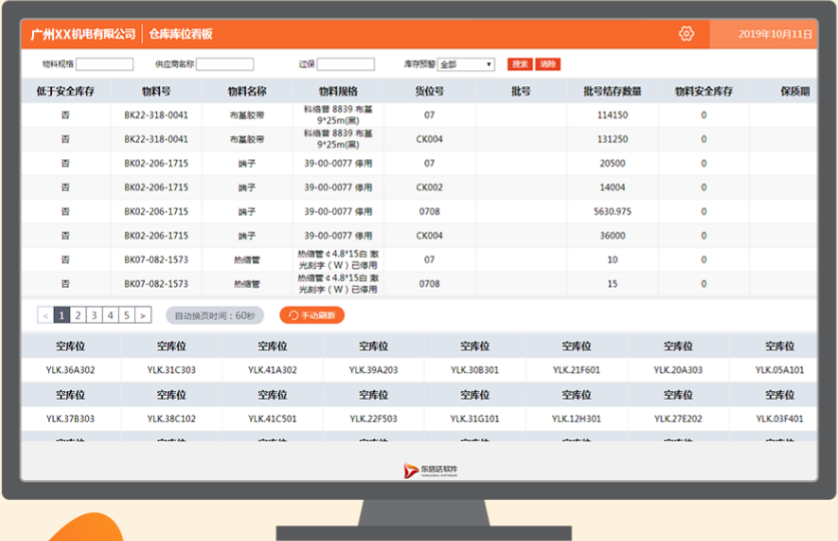The image size is (838, 541).
Task: Select empty slot YLK.30B301
Action: [475, 370]
